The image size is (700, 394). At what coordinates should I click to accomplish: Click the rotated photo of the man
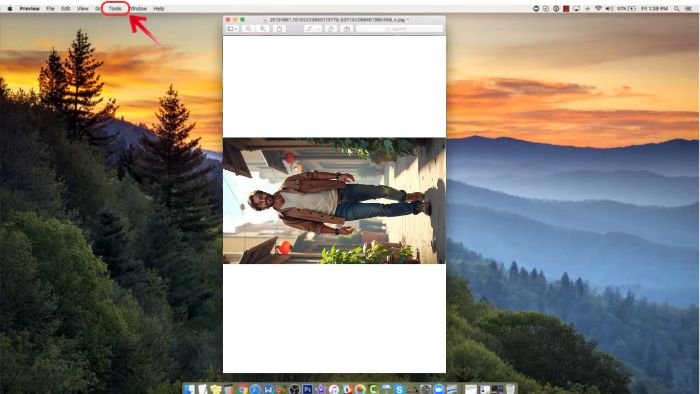click(x=334, y=201)
